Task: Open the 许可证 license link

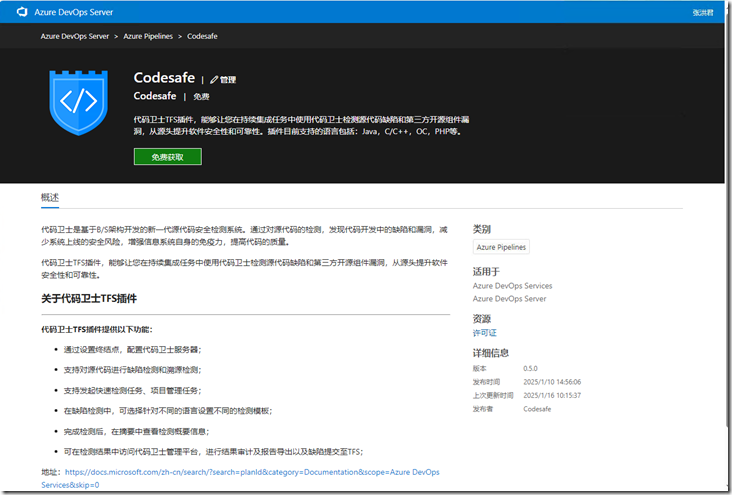Action: (485, 333)
